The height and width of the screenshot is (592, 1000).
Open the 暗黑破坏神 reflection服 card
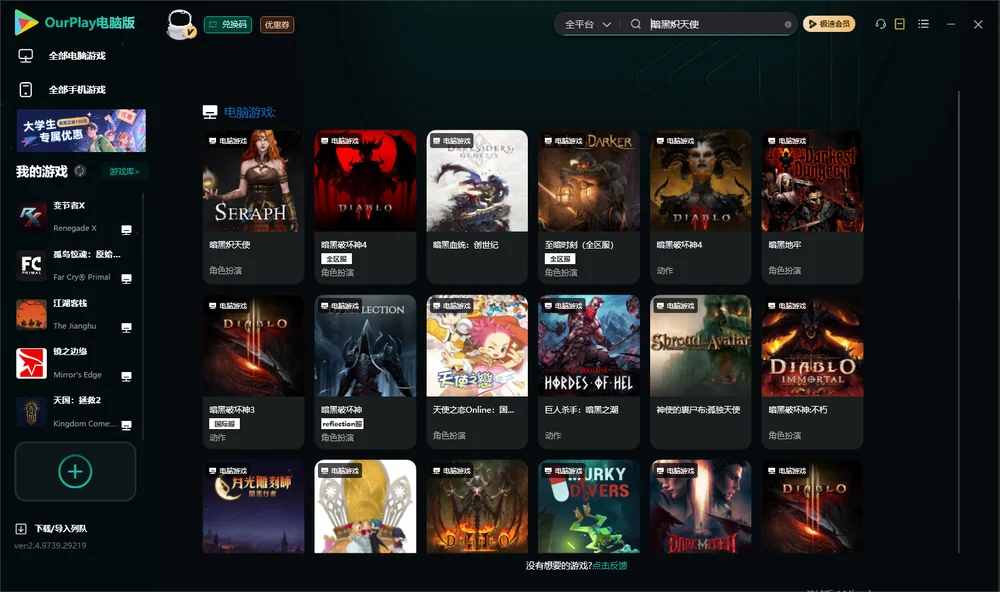pyautogui.click(x=365, y=372)
